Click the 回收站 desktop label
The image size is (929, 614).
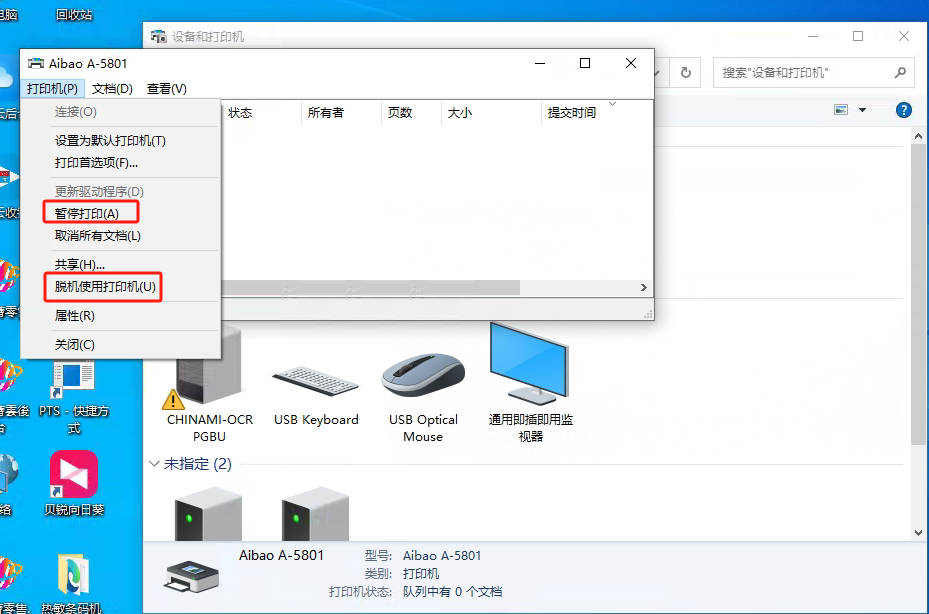pos(74,14)
